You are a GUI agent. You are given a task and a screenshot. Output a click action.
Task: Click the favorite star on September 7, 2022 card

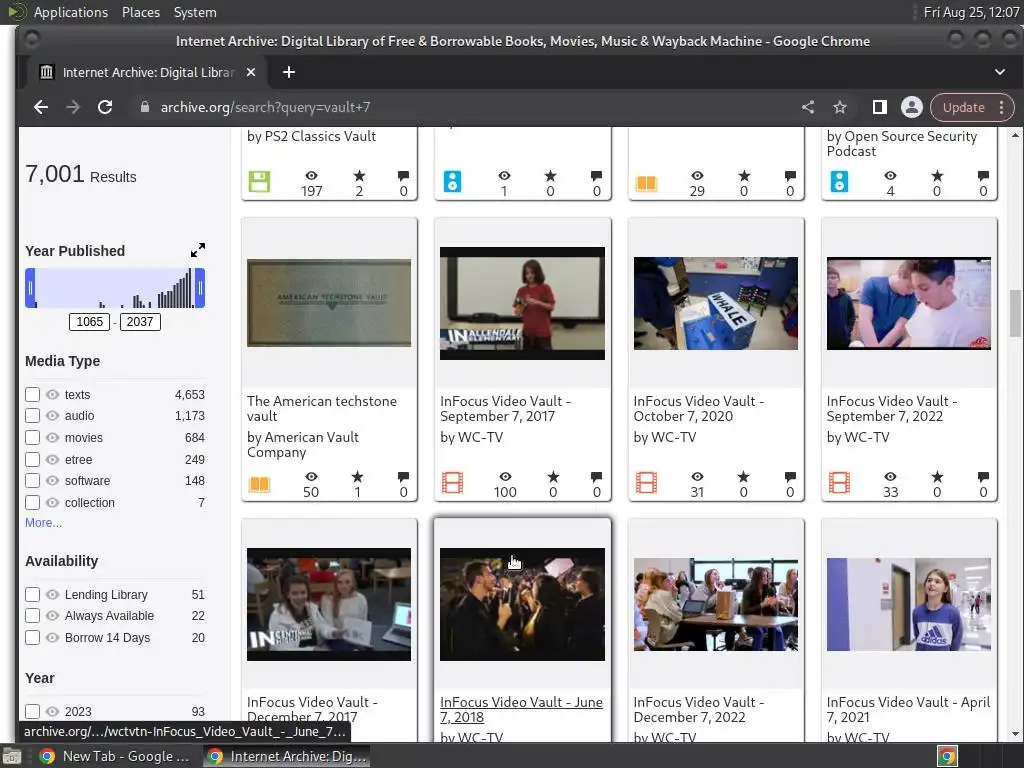pos(937,477)
